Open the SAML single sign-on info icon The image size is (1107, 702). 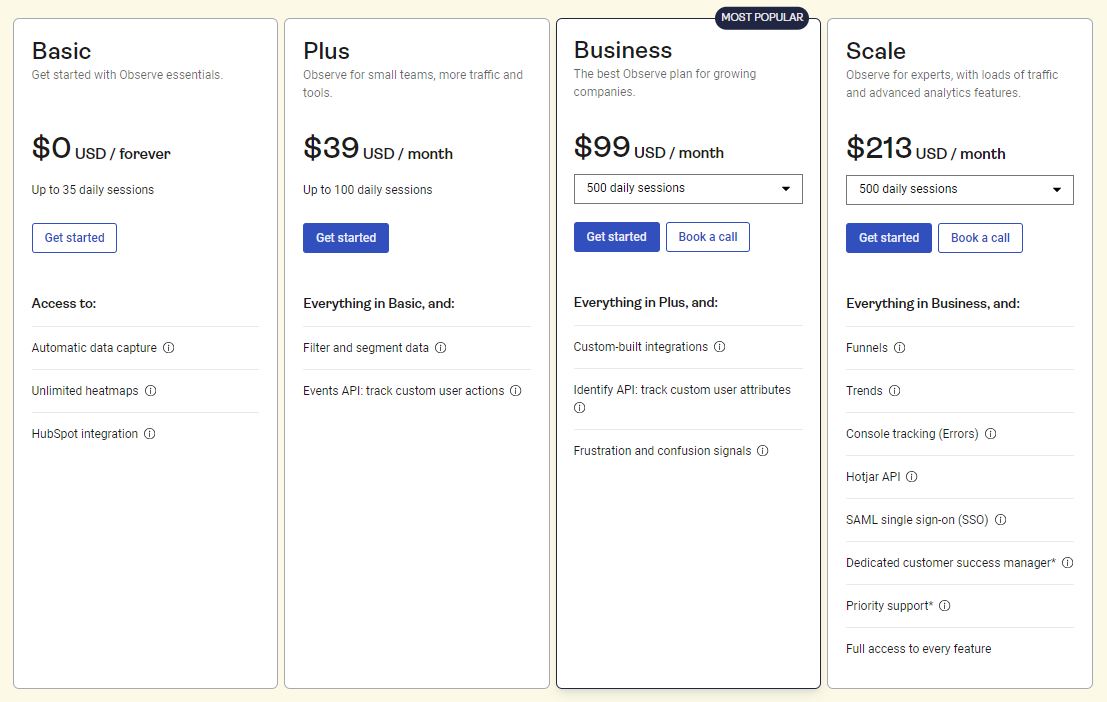(x=1001, y=520)
